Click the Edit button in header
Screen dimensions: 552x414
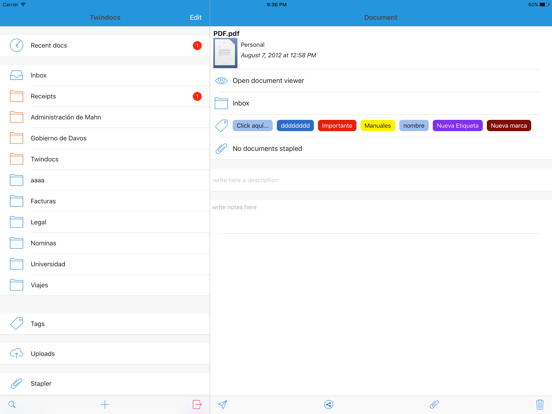[x=195, y=17]
